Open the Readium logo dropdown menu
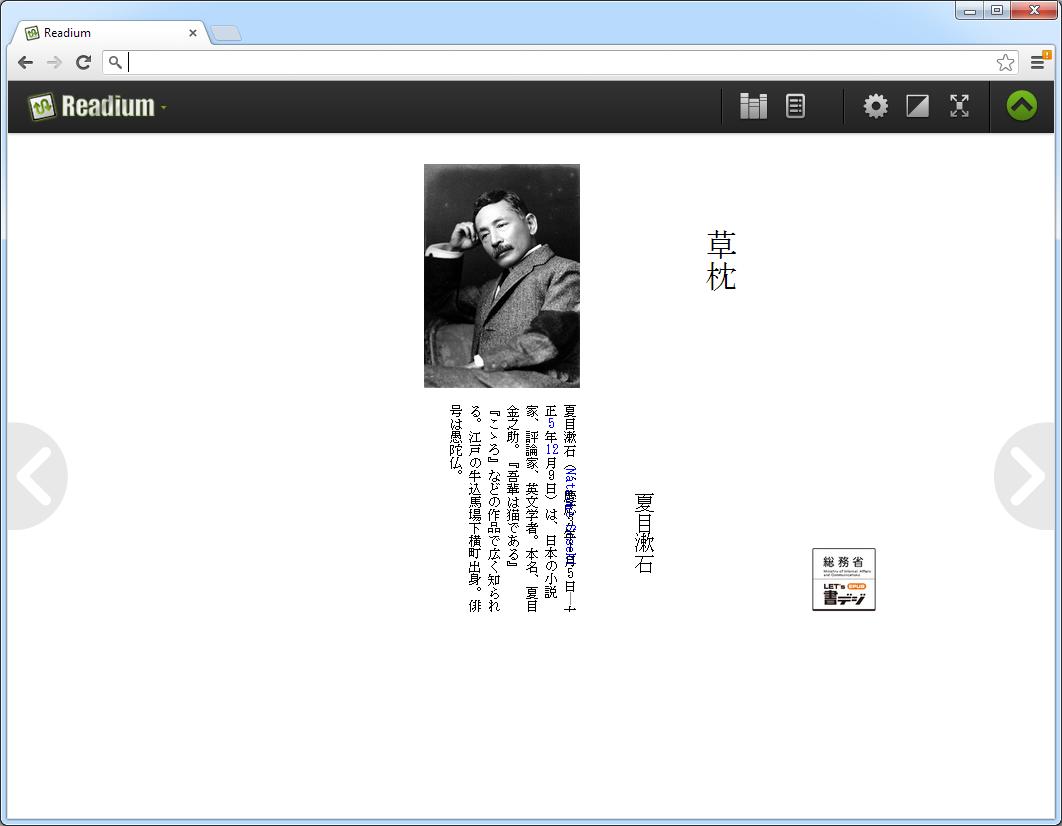 pyautogui.click(x=97, y=106)
